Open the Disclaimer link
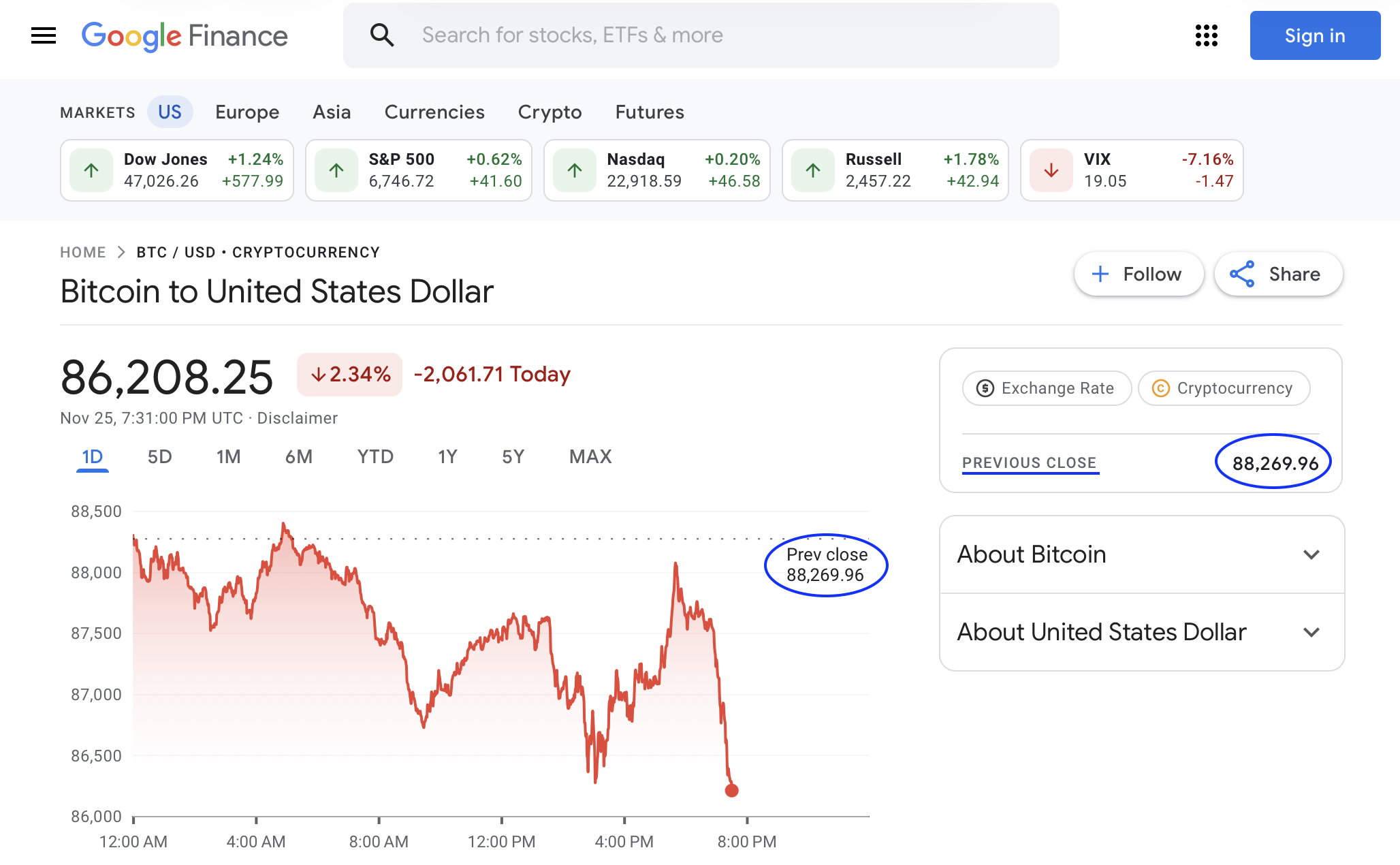This screenshot has width=1400, height=865. point(297,418)
